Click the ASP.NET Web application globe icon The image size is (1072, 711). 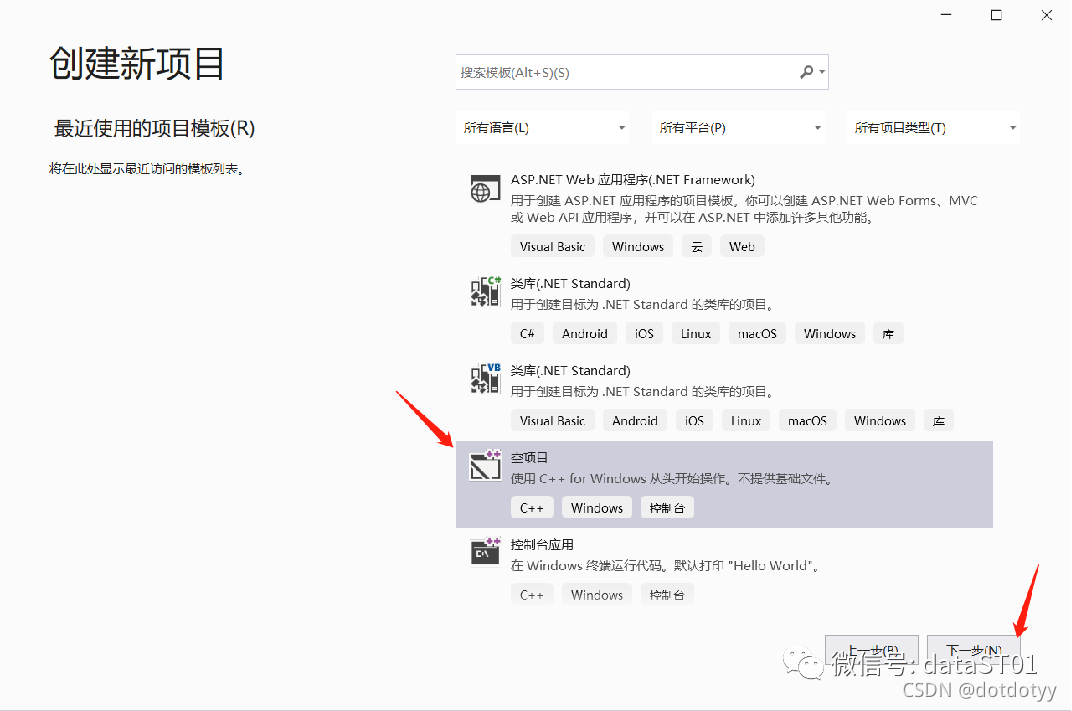[x=485, y=189]
